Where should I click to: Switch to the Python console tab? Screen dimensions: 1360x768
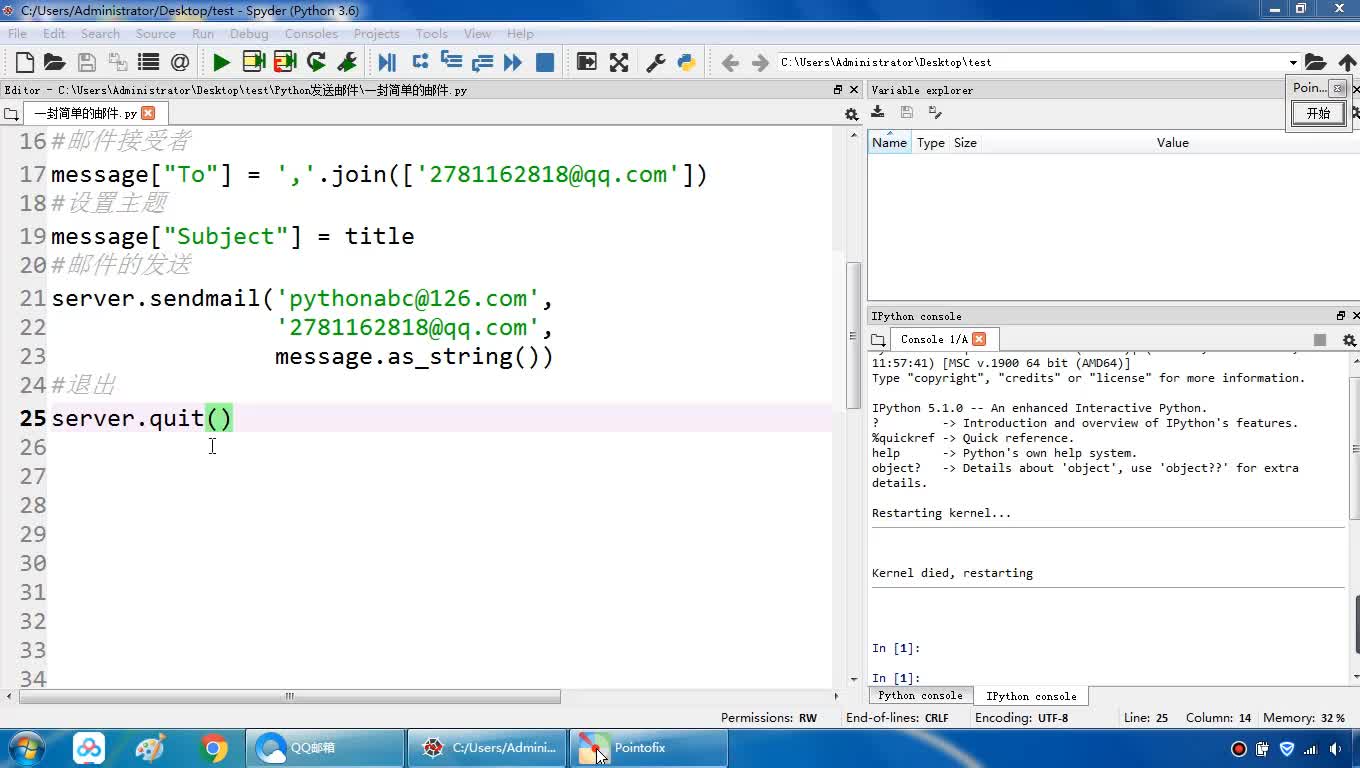point(920,696)
